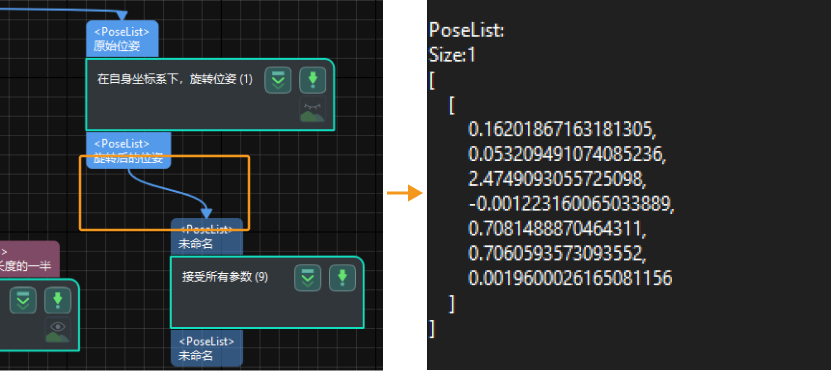Image resolution: width=831 pixels, height=371 pixels.
Task: Run the 接受所有参数 (9) step icon
Action: 342,278
